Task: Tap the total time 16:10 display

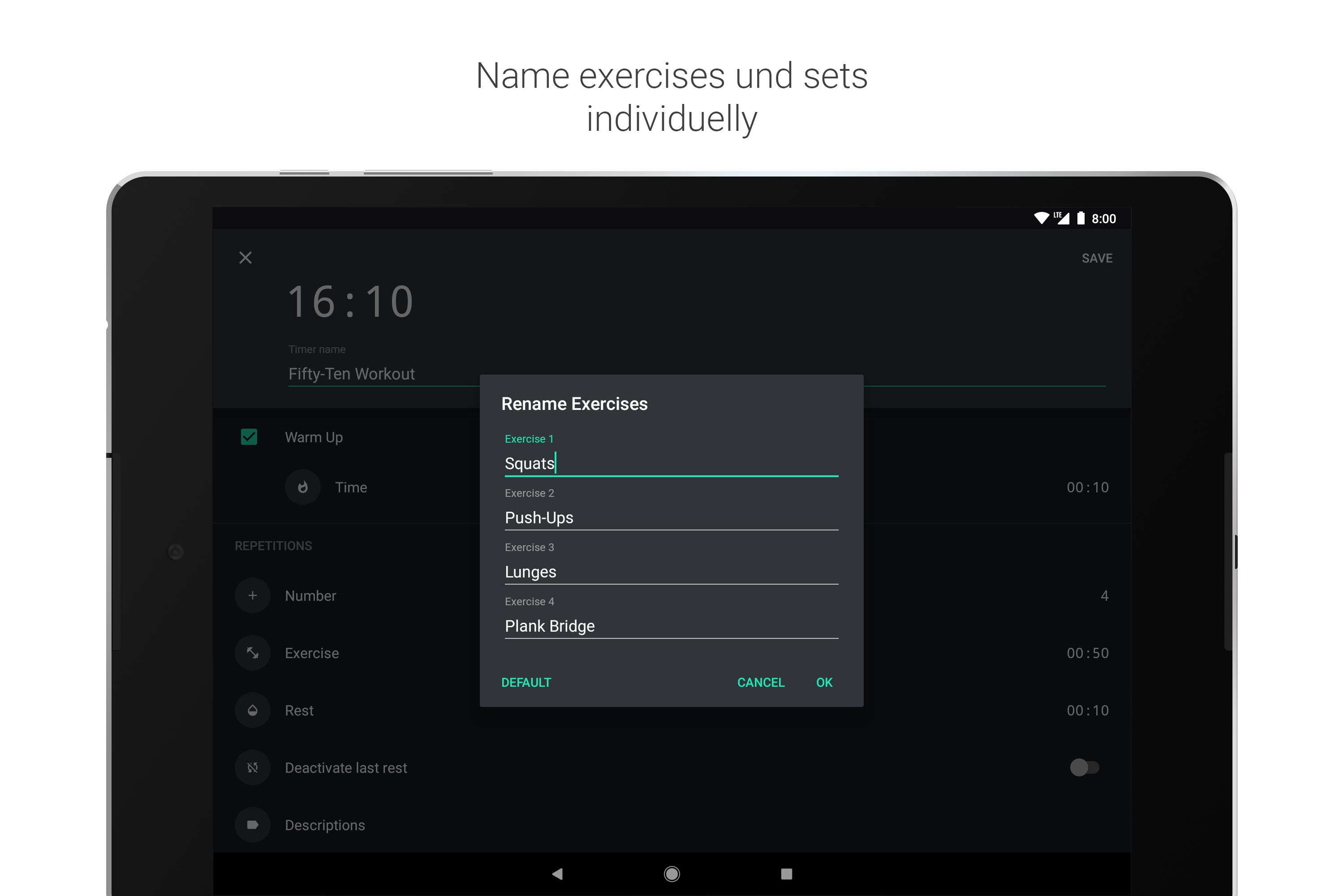Action: pos(350,302)
